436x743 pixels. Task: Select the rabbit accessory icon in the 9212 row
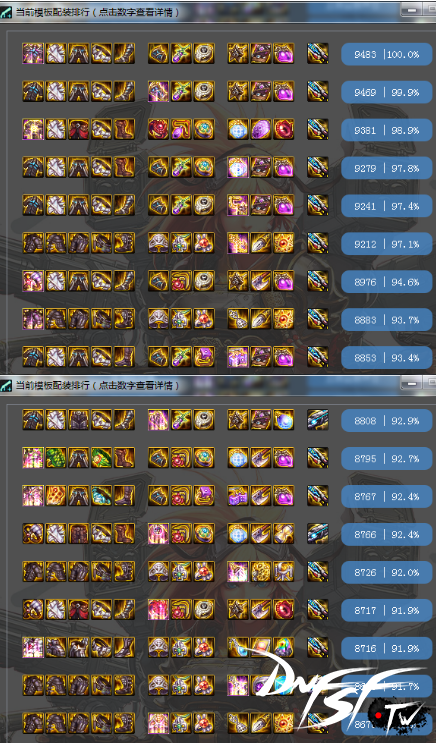(204, 243)
